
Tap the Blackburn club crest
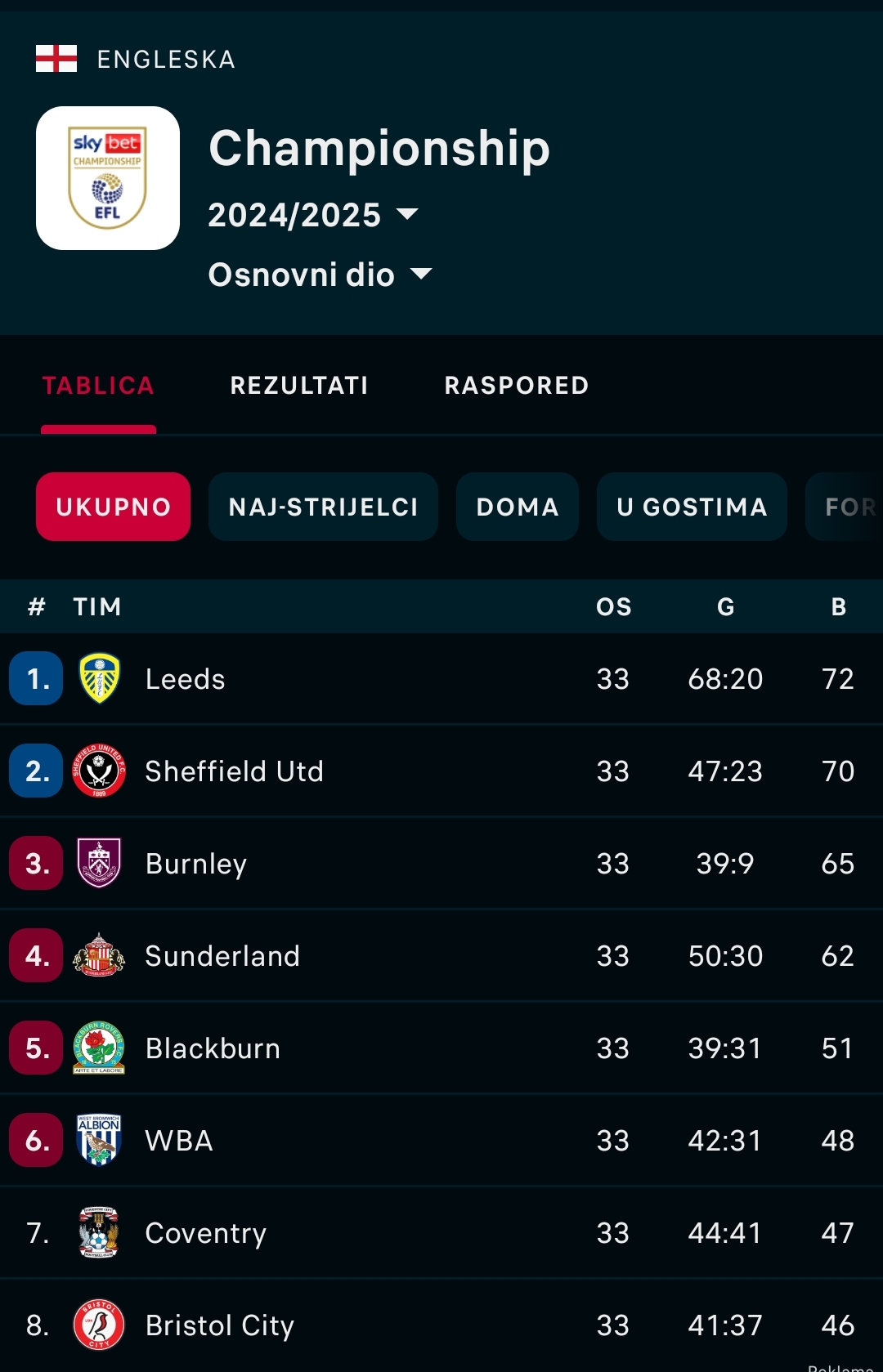(99, 1048)
